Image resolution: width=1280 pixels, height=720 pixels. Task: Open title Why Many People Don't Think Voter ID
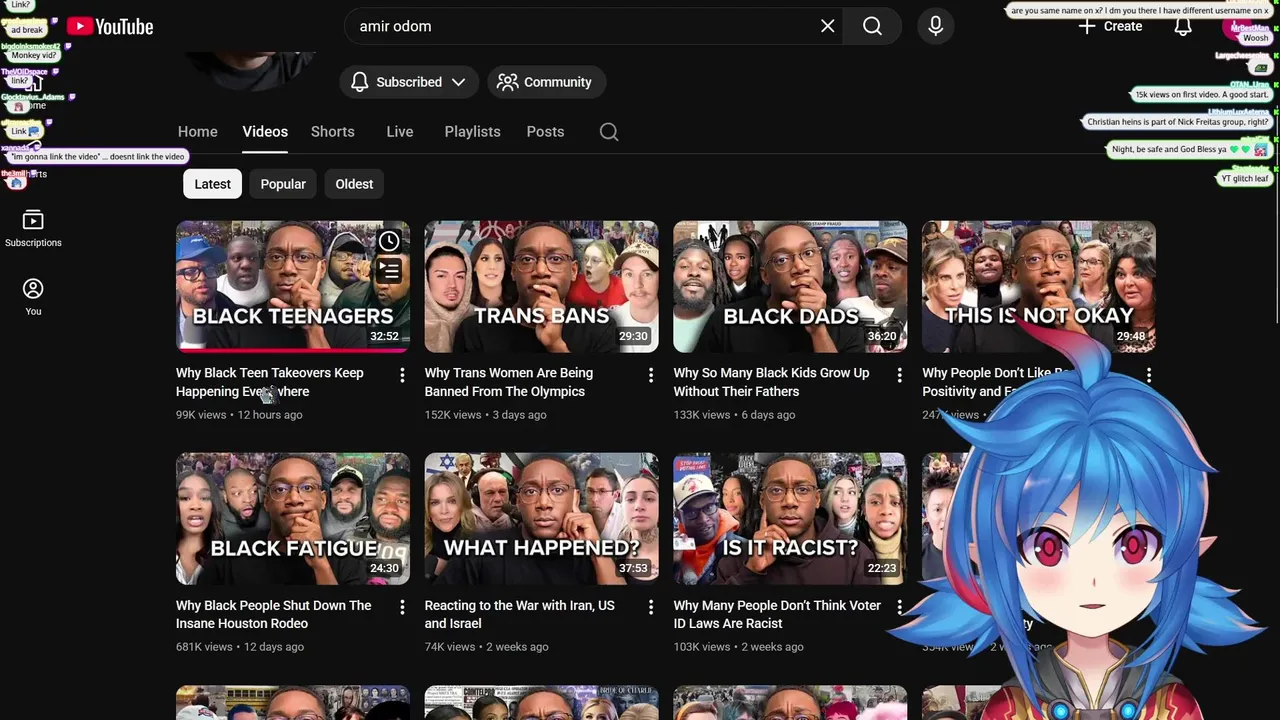pos(777,614)
